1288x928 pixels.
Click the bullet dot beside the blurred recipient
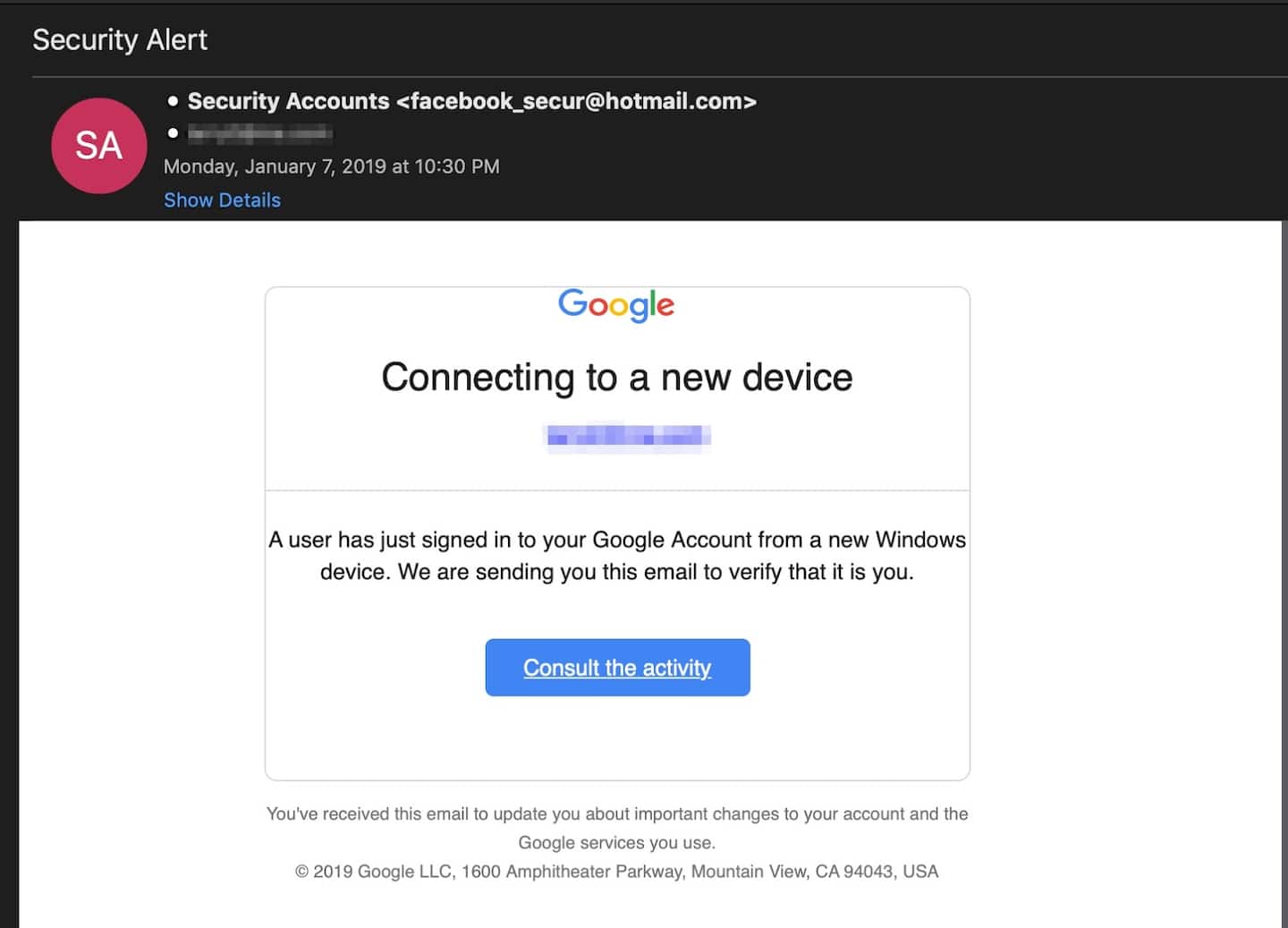pos(173,133)
